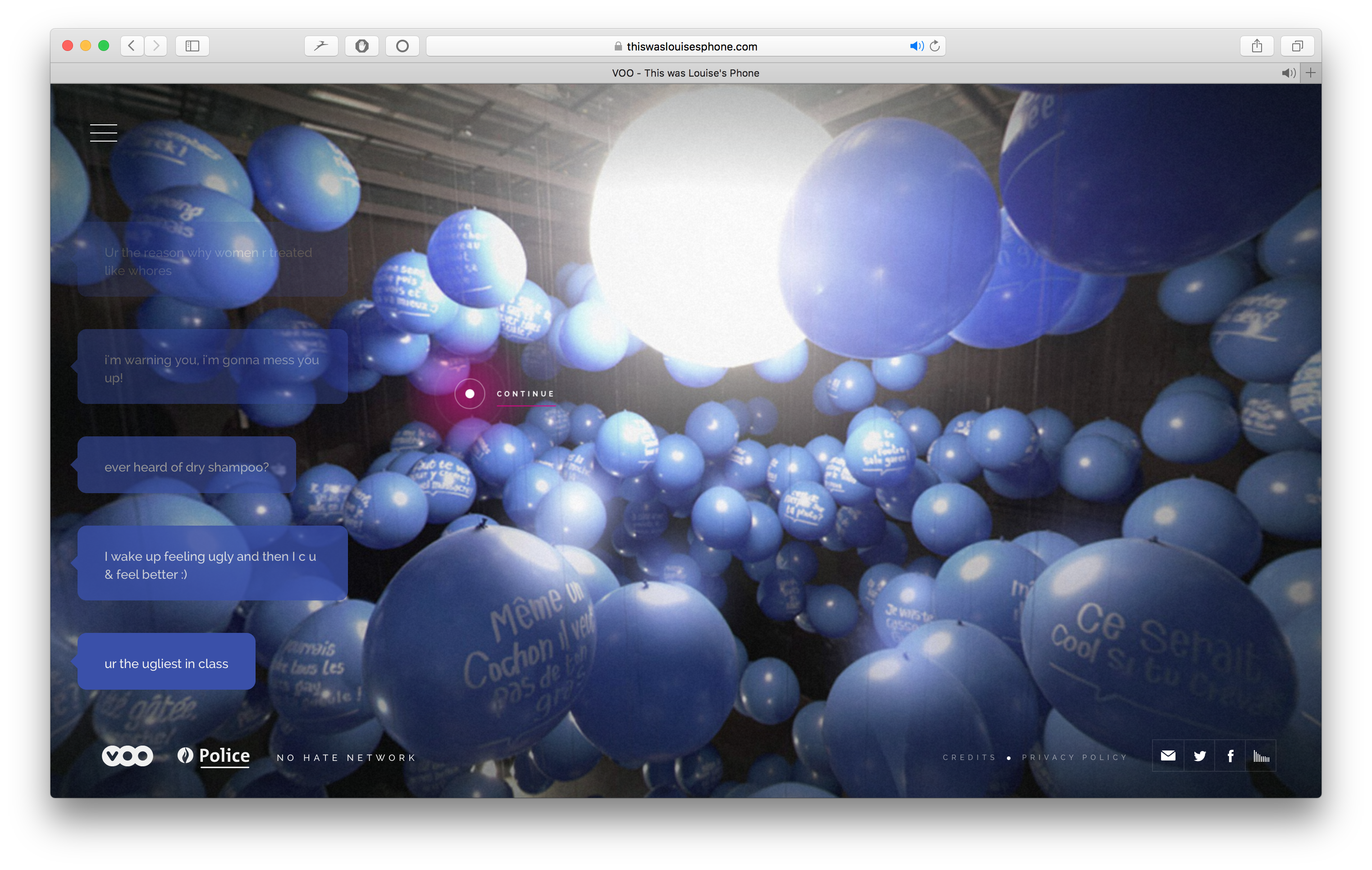The height and width of the screenshot is (870, 1372).
Task: Toggle the Safari sidebar
Action: [192, 46]
